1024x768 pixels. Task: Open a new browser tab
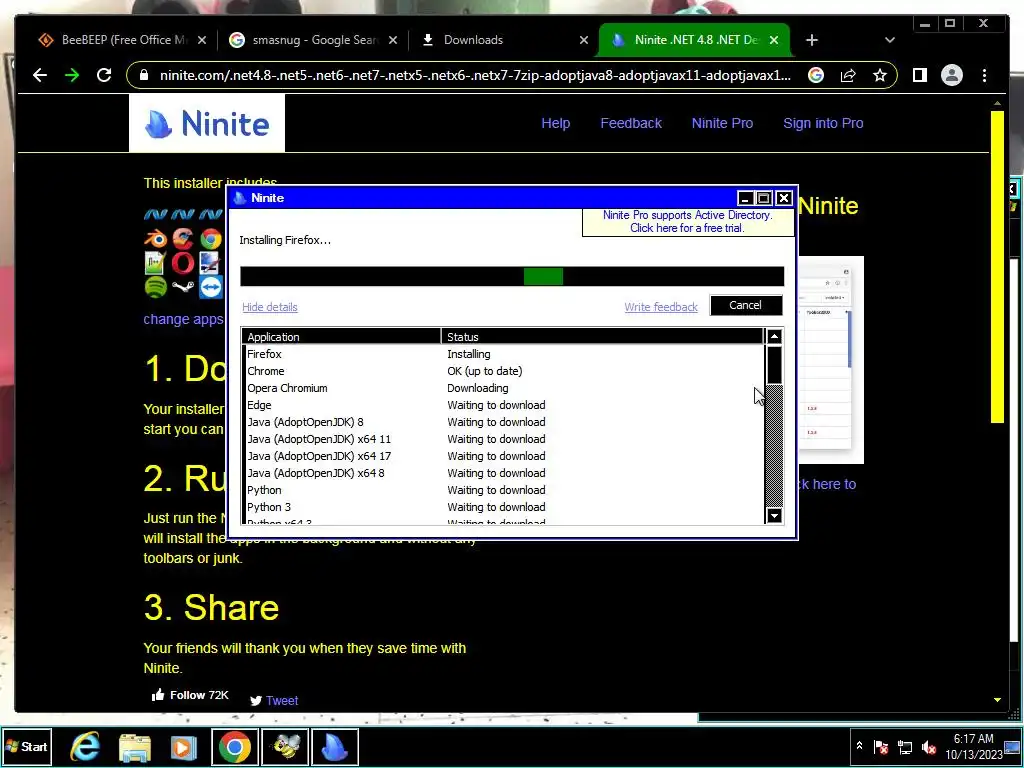[812, 40]
